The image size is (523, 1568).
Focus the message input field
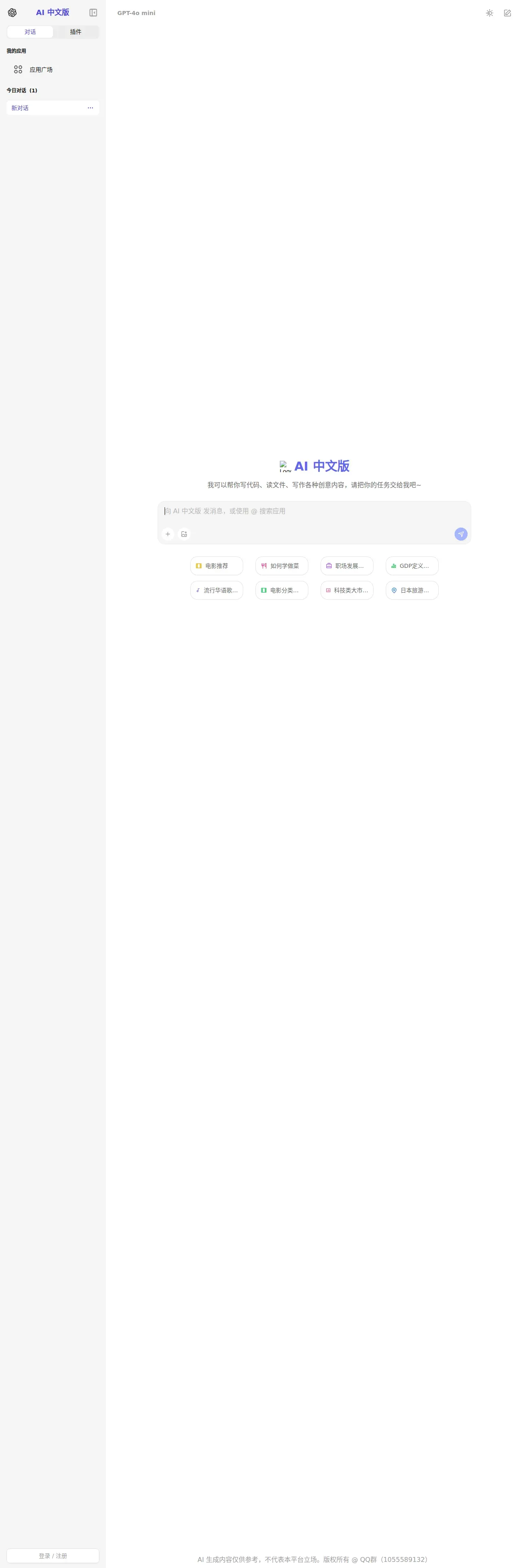[x=314, y=511]
